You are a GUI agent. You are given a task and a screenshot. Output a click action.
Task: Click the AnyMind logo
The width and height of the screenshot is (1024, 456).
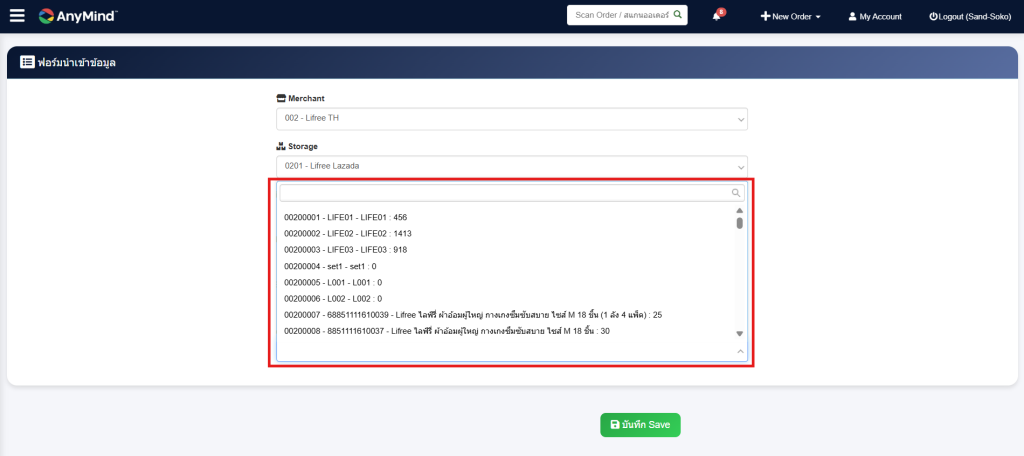[x=78, y=16]
